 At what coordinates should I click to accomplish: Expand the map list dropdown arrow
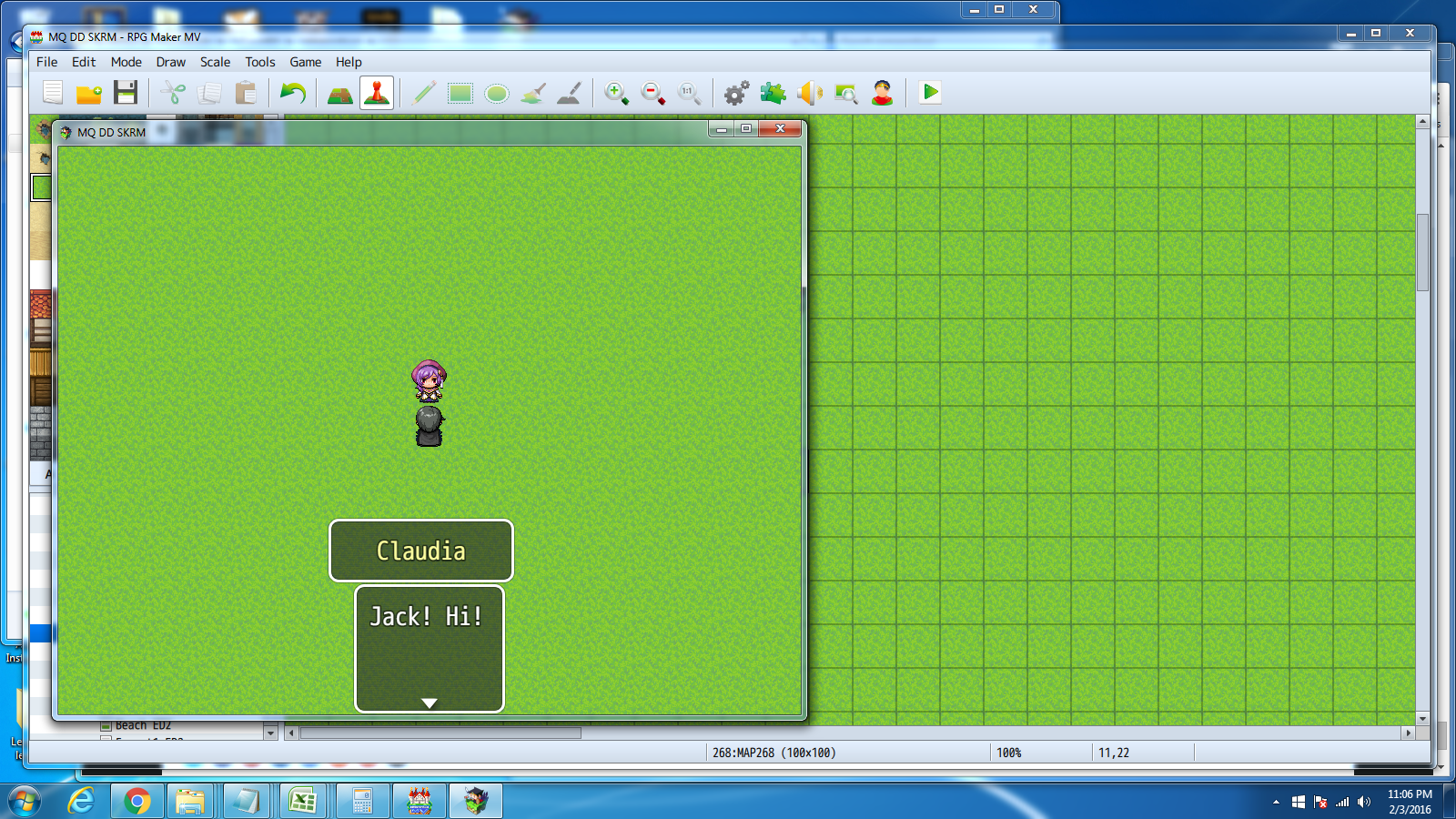[270, 733]
